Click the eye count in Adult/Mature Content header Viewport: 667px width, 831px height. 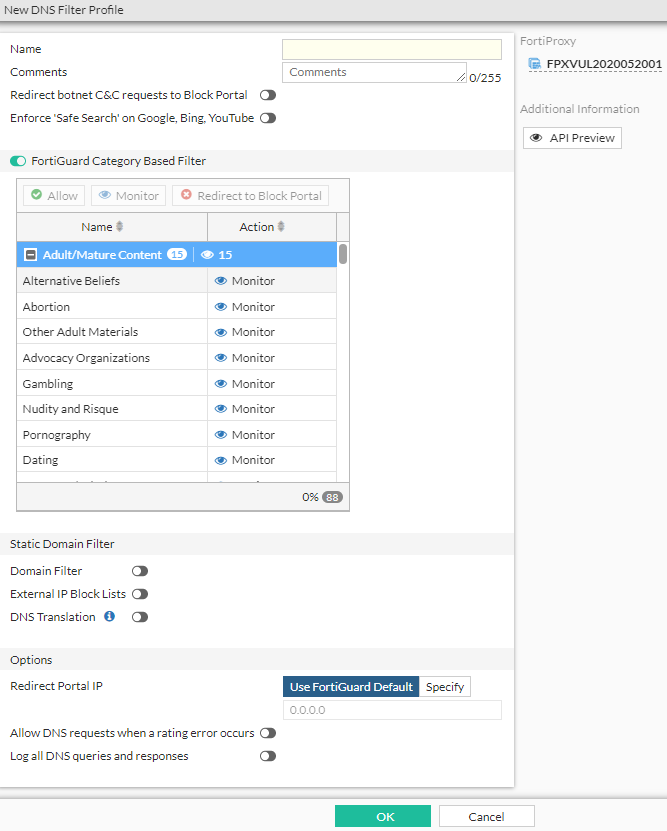pos(217,255)
